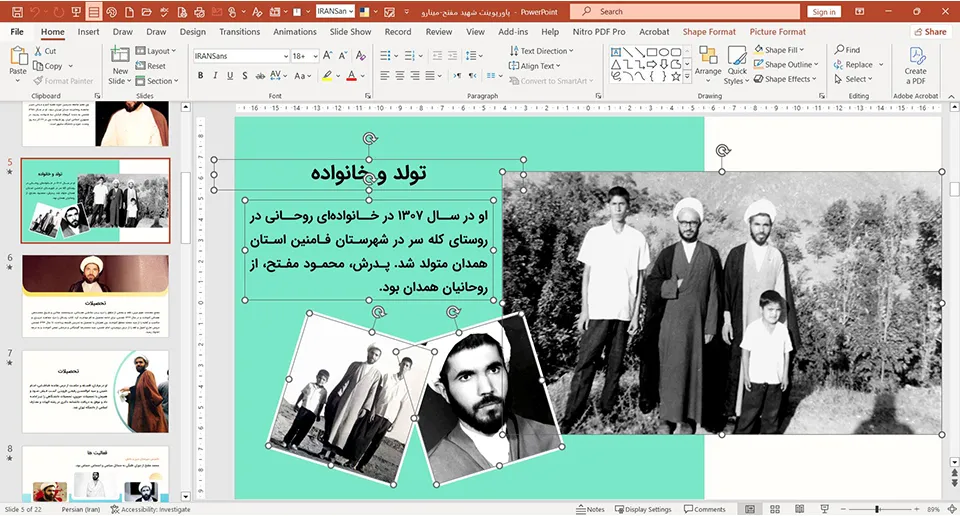Switch to Animations tab
The height and width of the screenshot is (516, 960).
tap(295, 32)
